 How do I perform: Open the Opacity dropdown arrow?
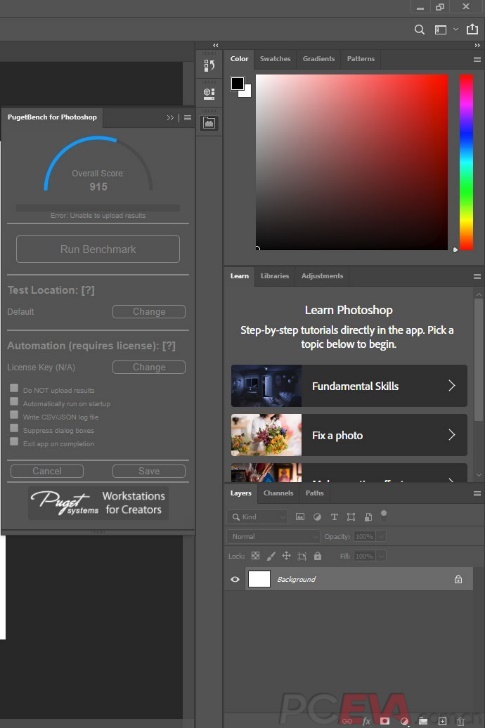[x=381, y=536]
